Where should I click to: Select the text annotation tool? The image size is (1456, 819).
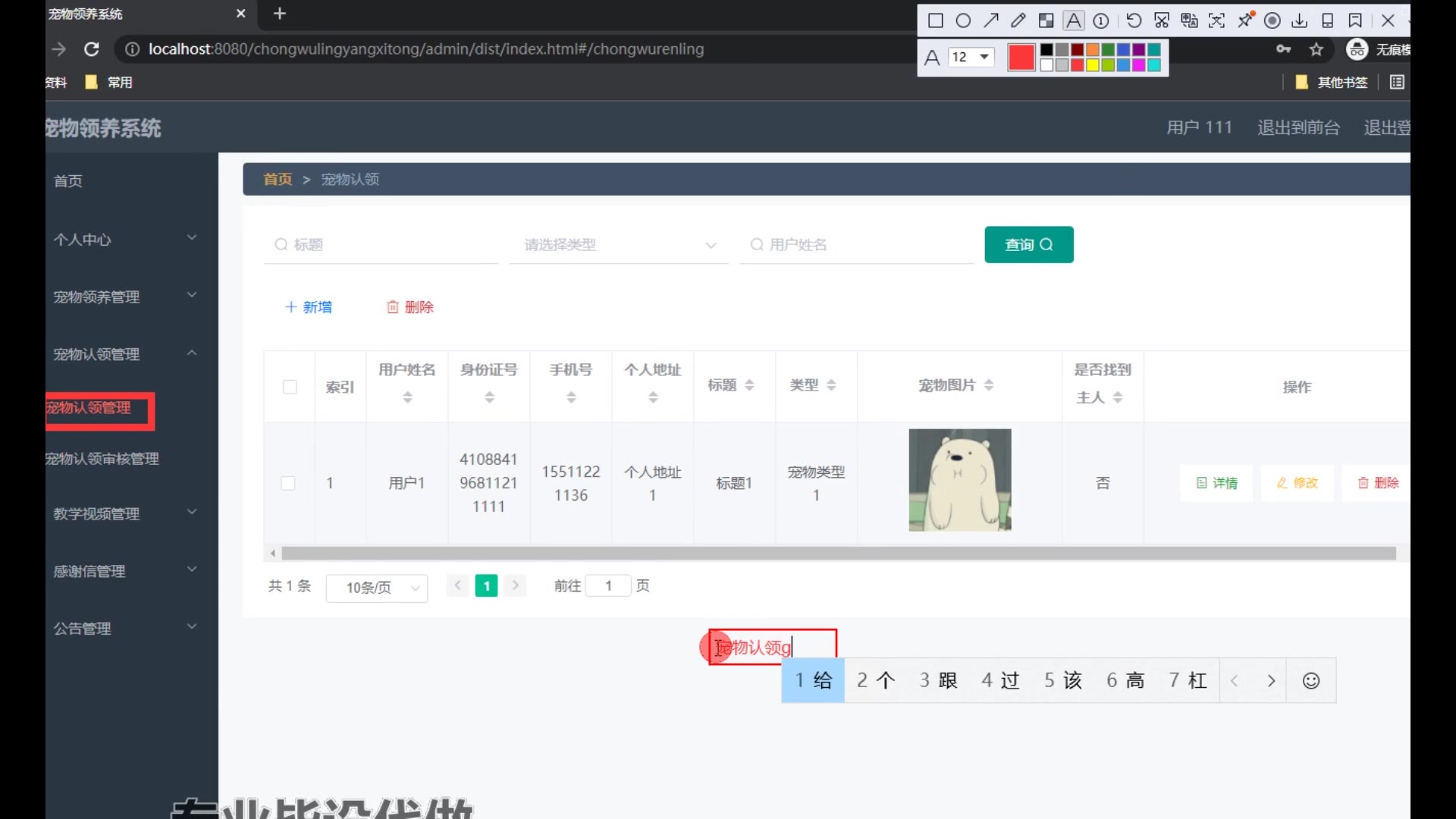(1074, 20)
